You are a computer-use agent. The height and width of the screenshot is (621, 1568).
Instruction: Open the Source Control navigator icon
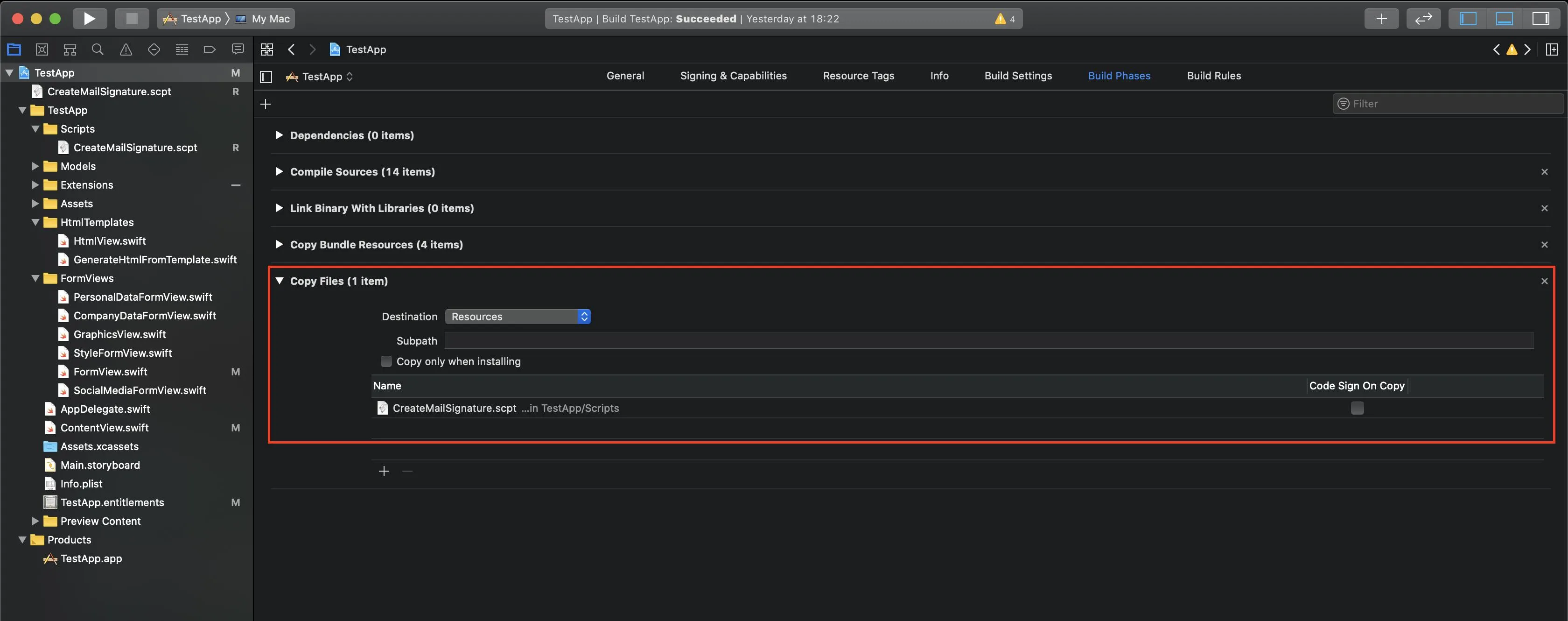pyautogui.click(x=42, y=49)
